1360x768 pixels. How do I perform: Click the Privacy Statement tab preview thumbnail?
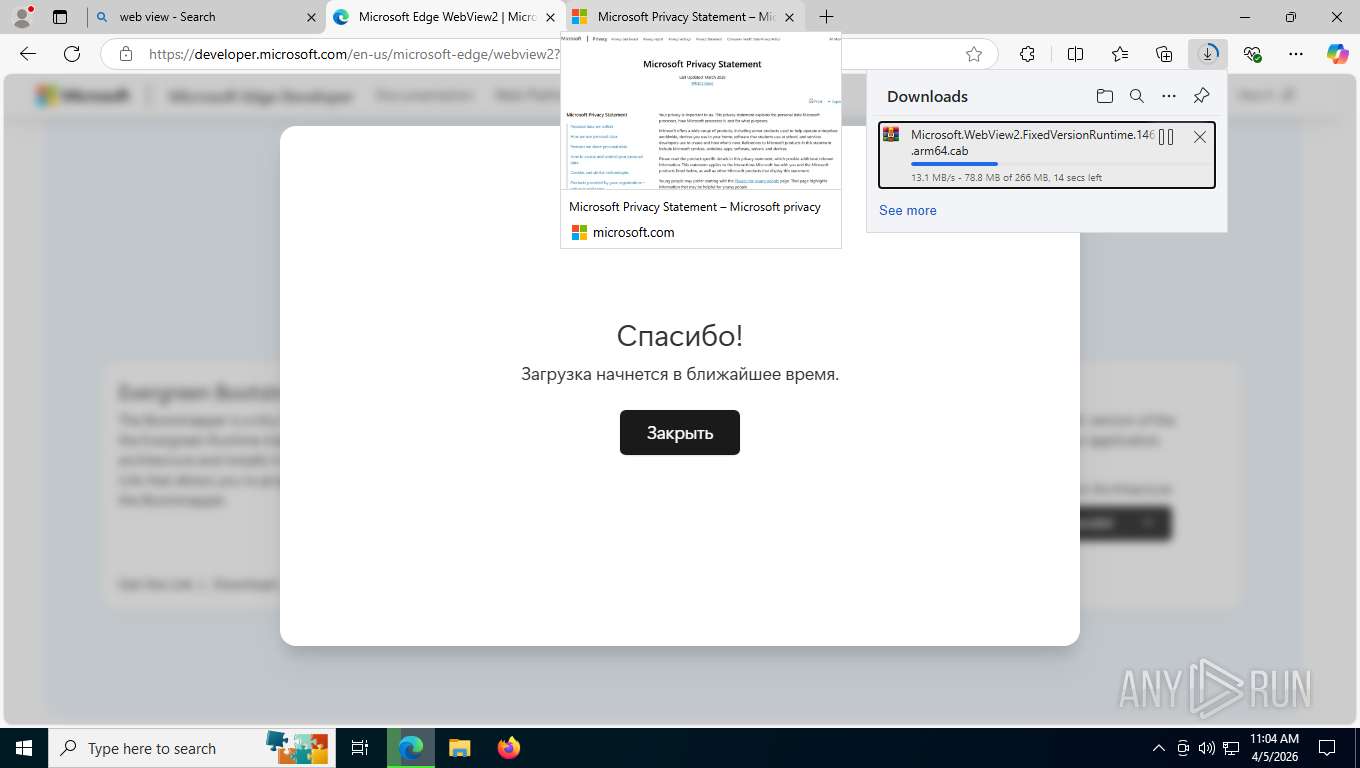tap(701, 110)
